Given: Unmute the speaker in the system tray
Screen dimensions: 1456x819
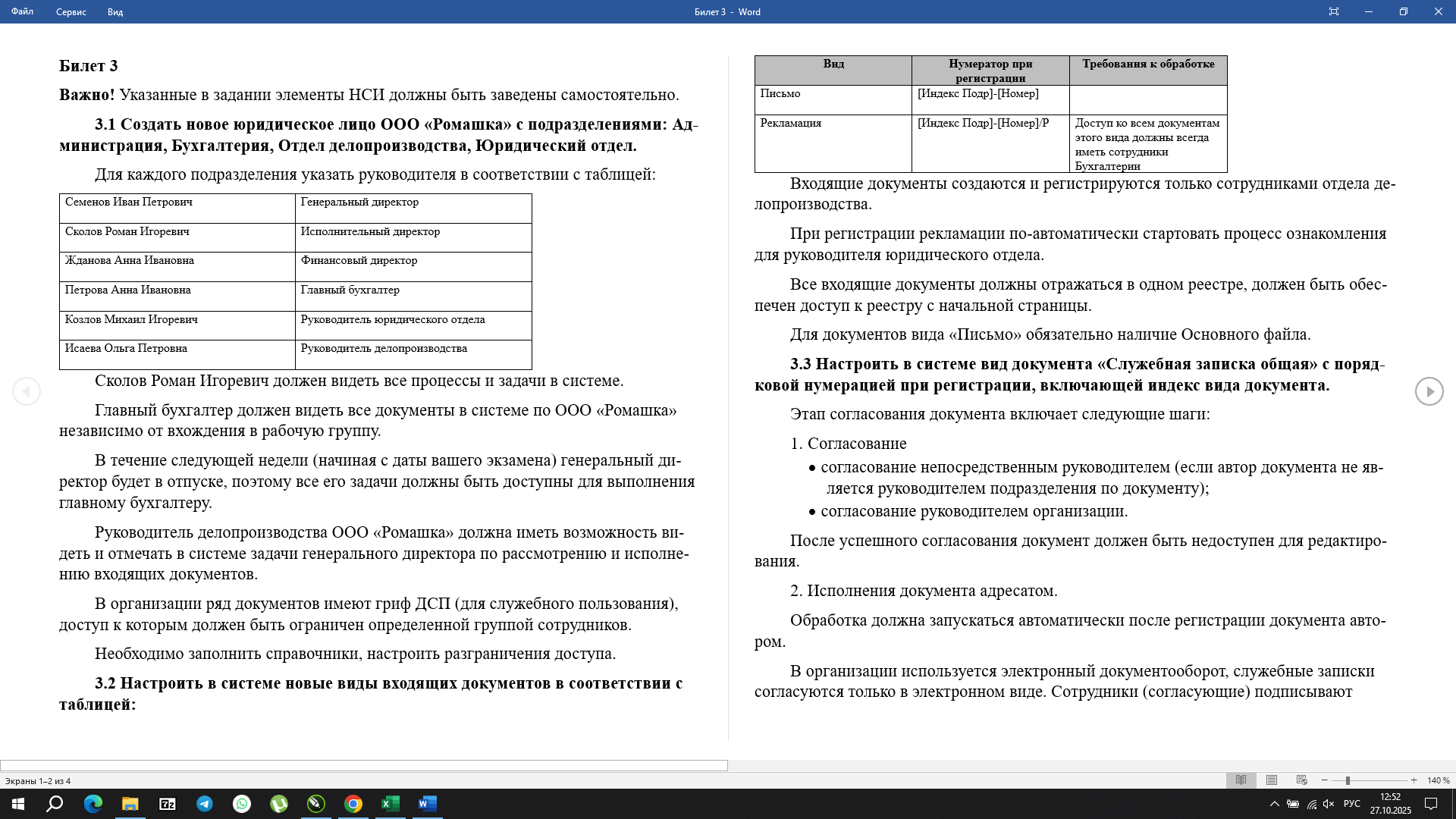Looking at the screenshot, I should click(x=1327, y=805).
